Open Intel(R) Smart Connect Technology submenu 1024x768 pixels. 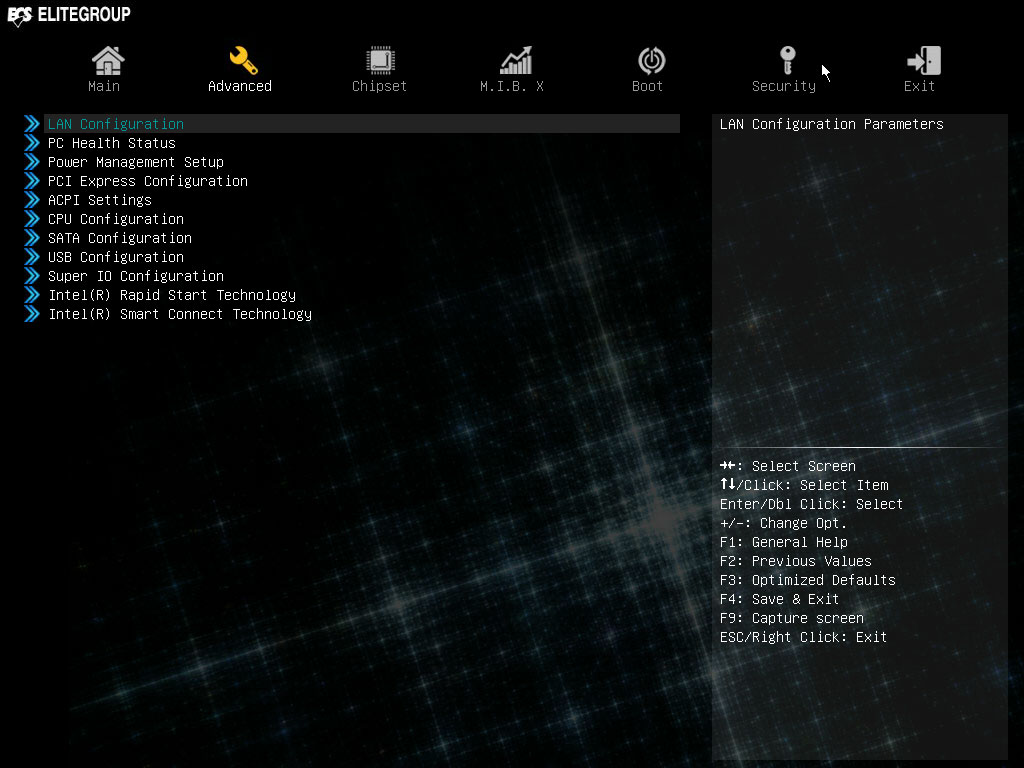point(180,313)
